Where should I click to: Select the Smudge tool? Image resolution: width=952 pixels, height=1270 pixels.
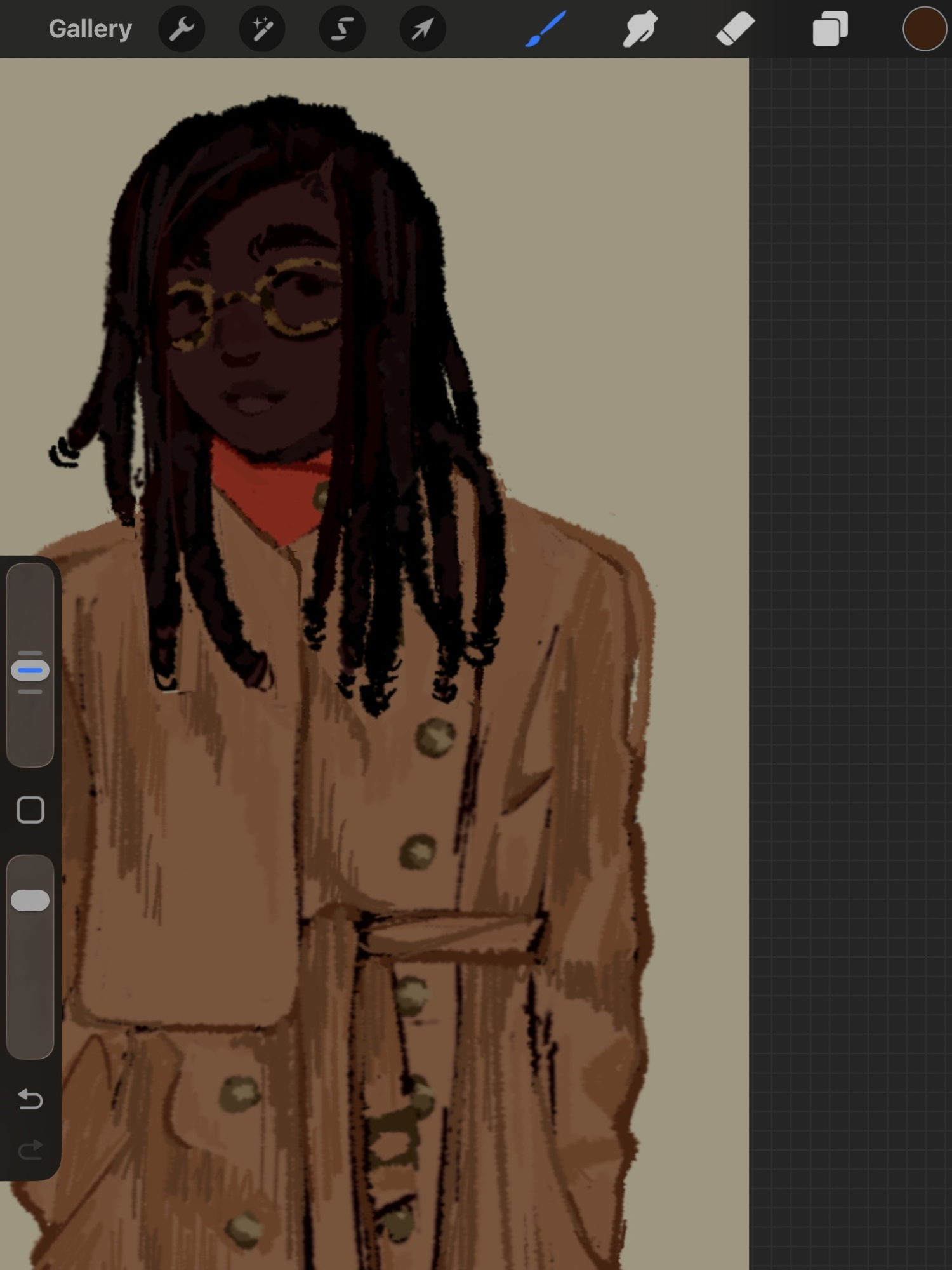click(x=640, y=29)
